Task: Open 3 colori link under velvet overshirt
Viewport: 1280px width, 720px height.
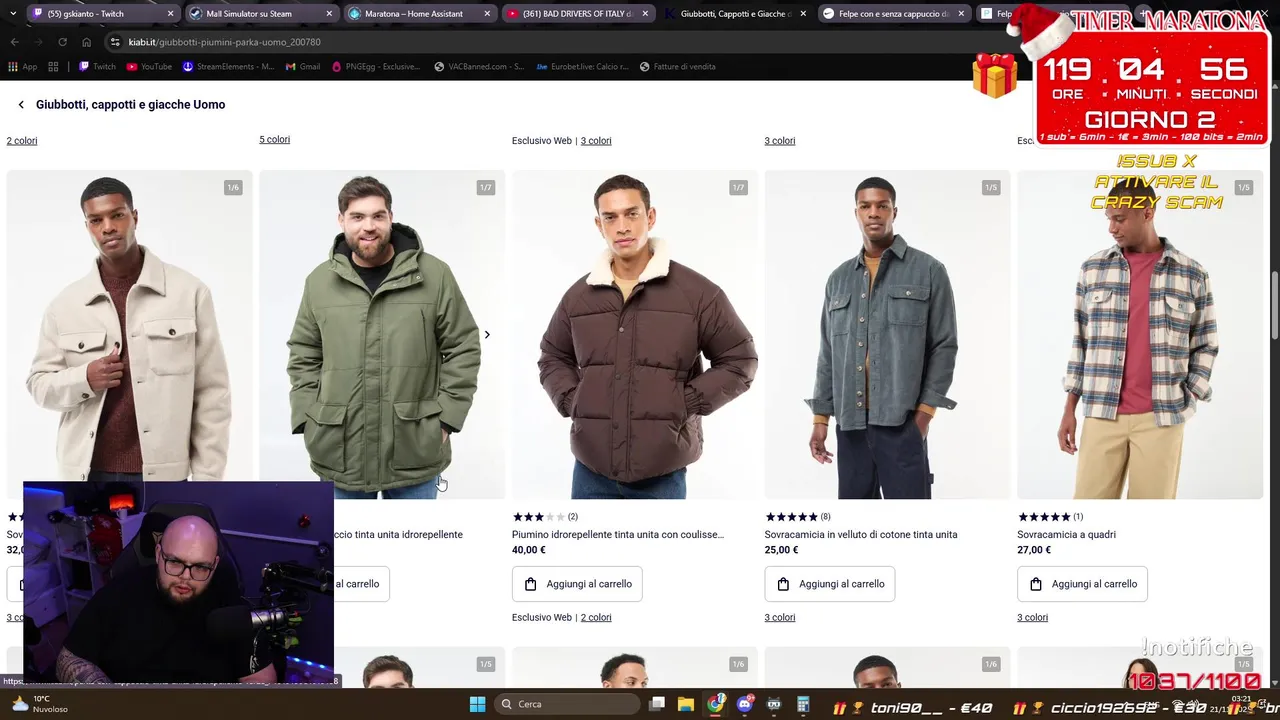Action: point(780,617)
